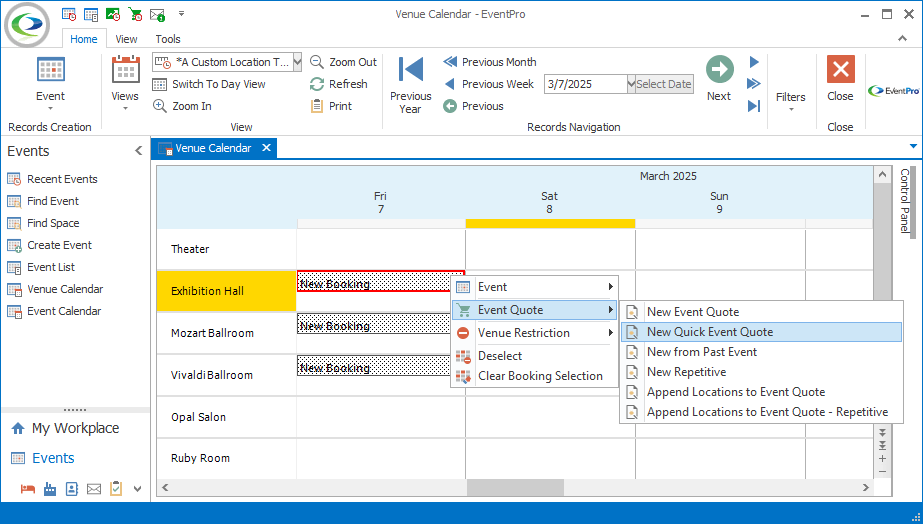This screenshot has width=923, height=524.
Task: Click the clipboard checklist icon
Action: tap(116, 489)
